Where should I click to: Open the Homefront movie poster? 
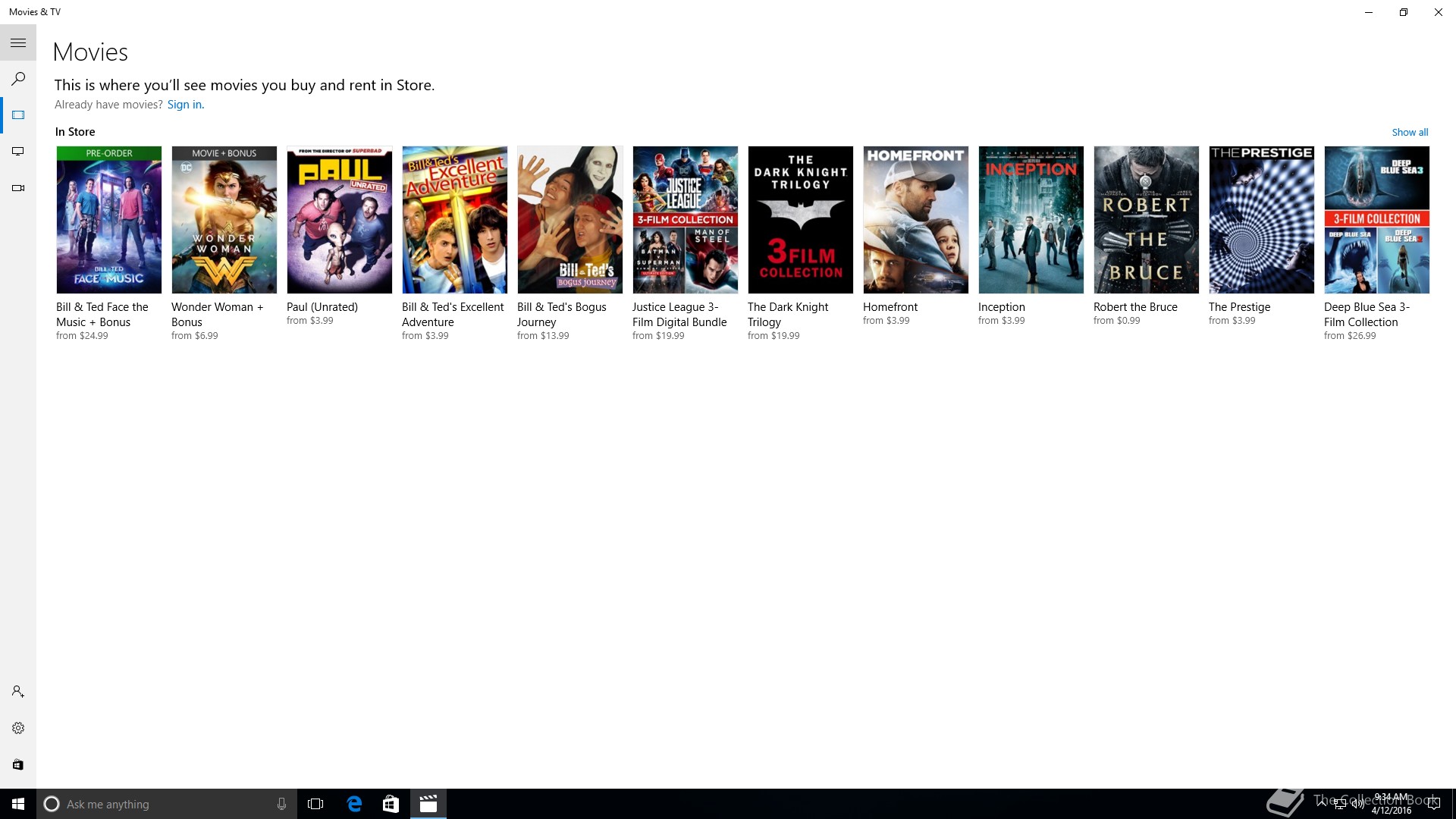coord(916,220)
